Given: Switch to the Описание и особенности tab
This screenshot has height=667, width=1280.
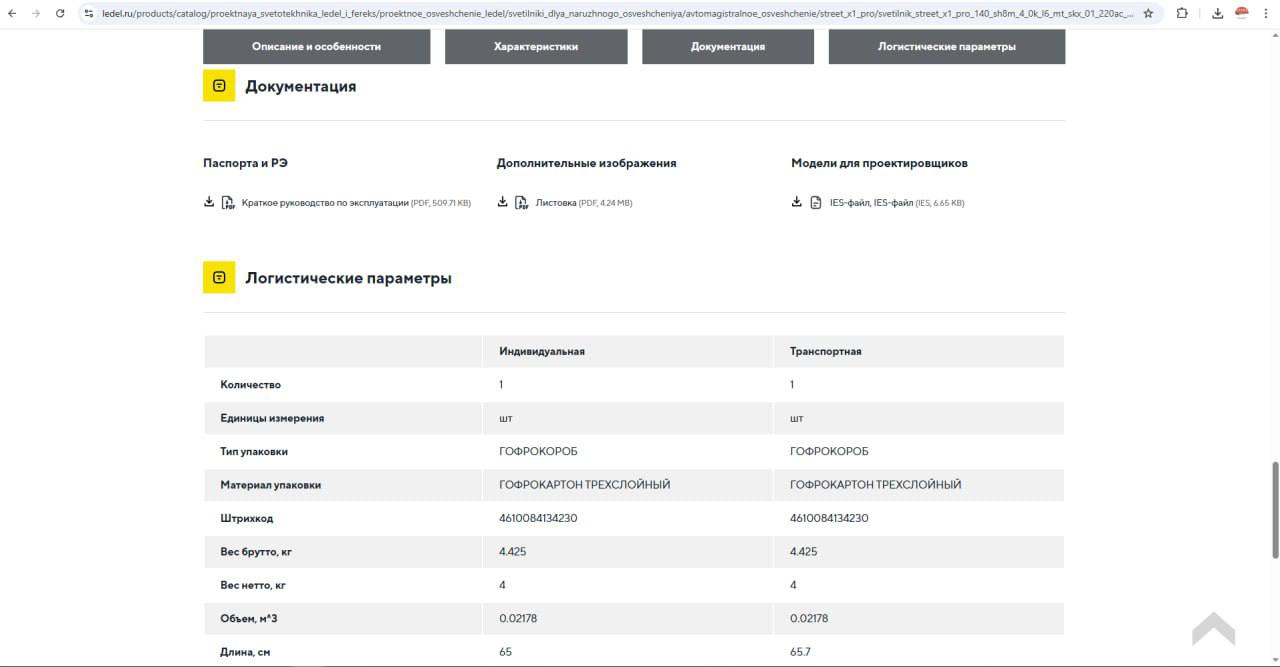Looking at the screenshot, I should 317,46.
